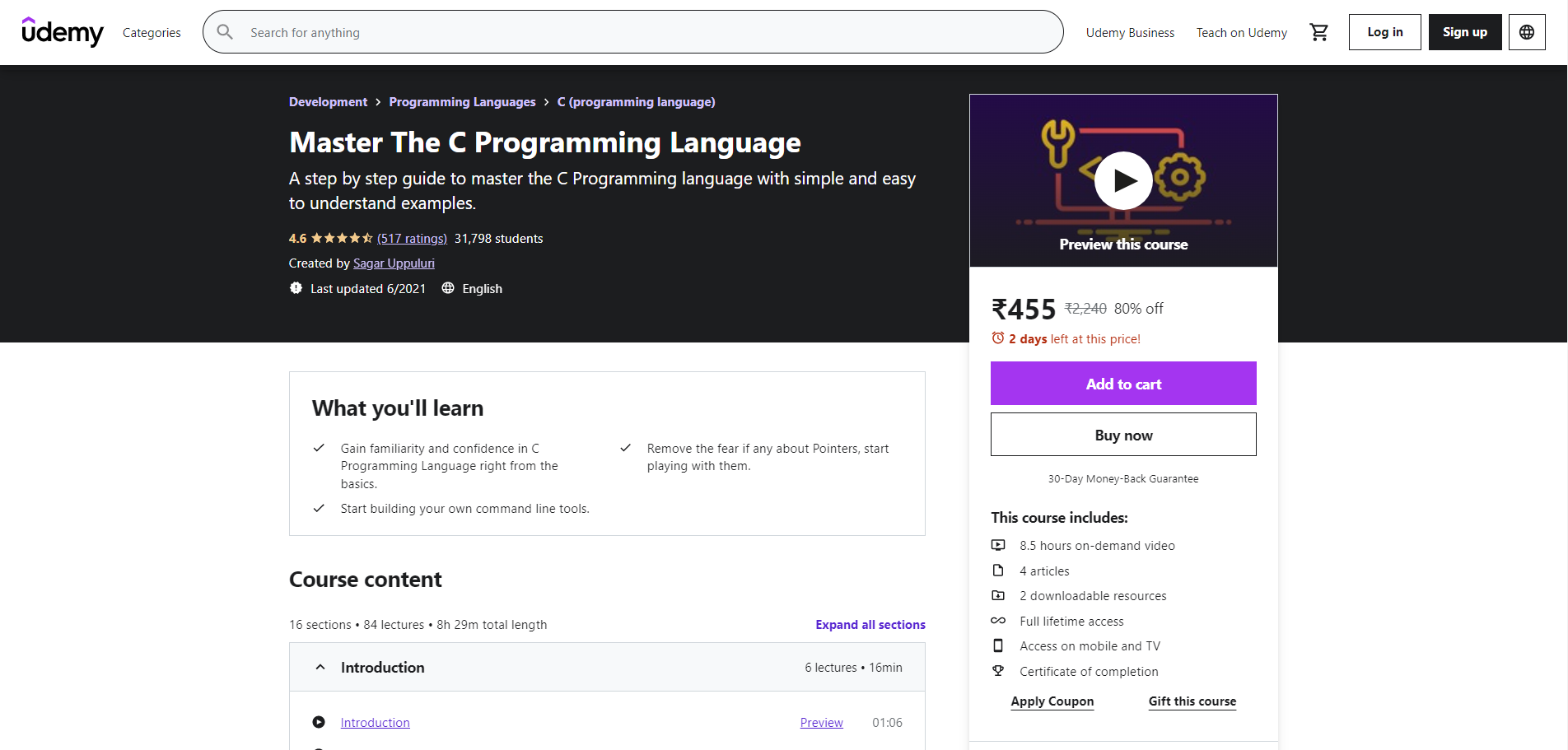
Task: Click the checkmark beside Gain familiarity and confidence
Action: point(319,448)
